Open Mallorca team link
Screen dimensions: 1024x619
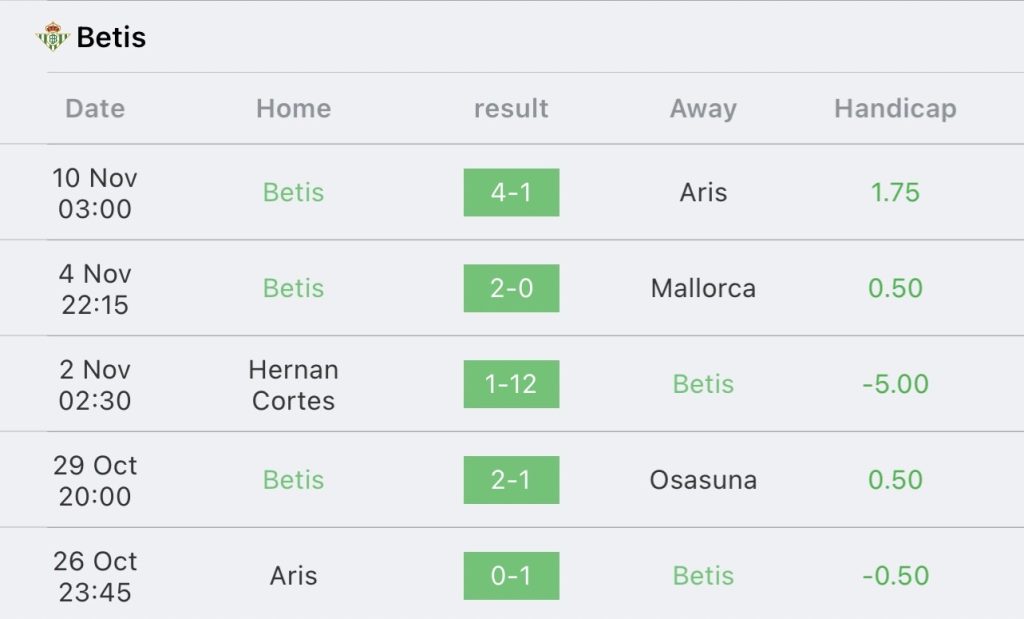click(x=703, y=288)
